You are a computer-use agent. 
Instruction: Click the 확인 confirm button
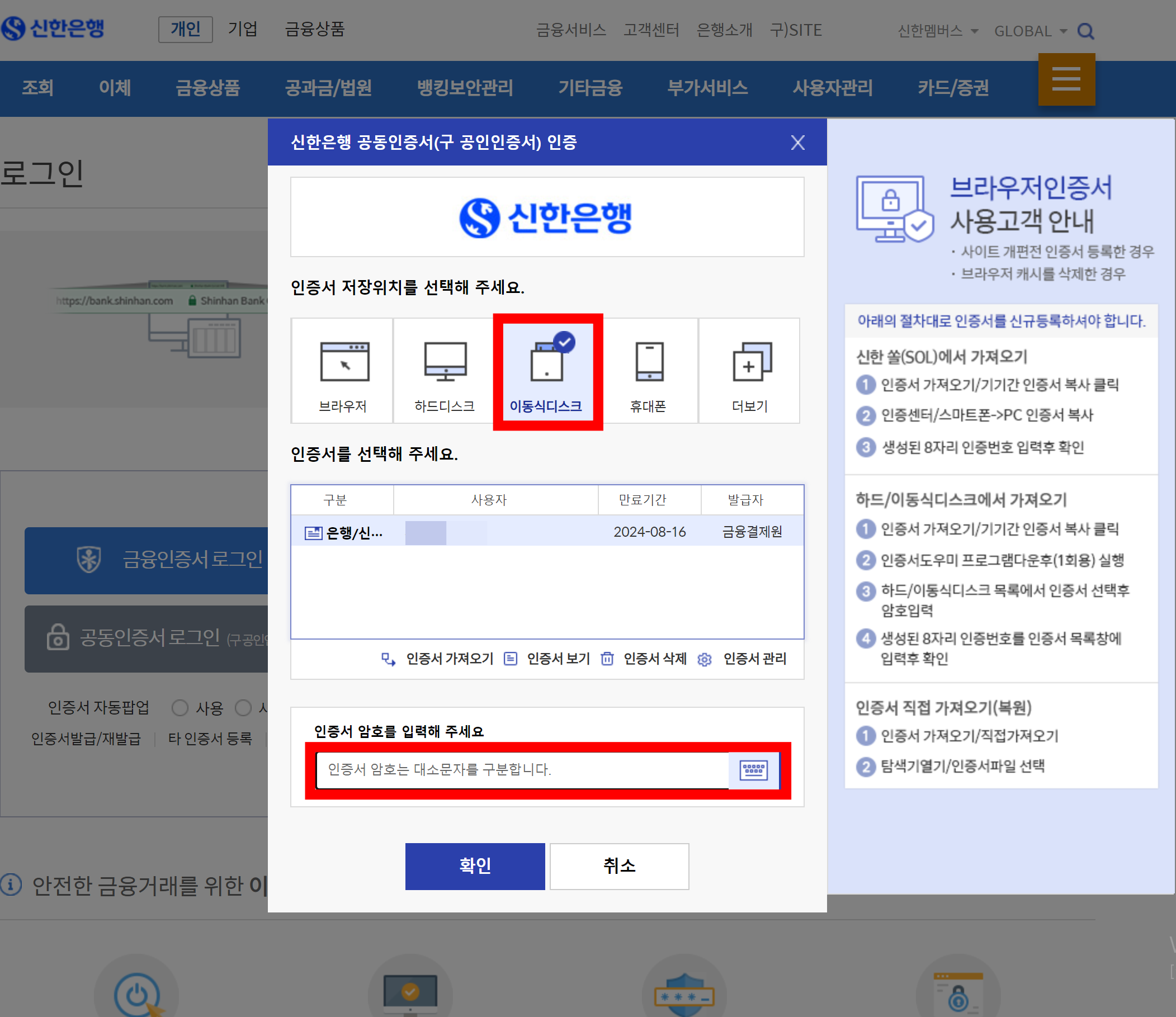coord(475,866)
